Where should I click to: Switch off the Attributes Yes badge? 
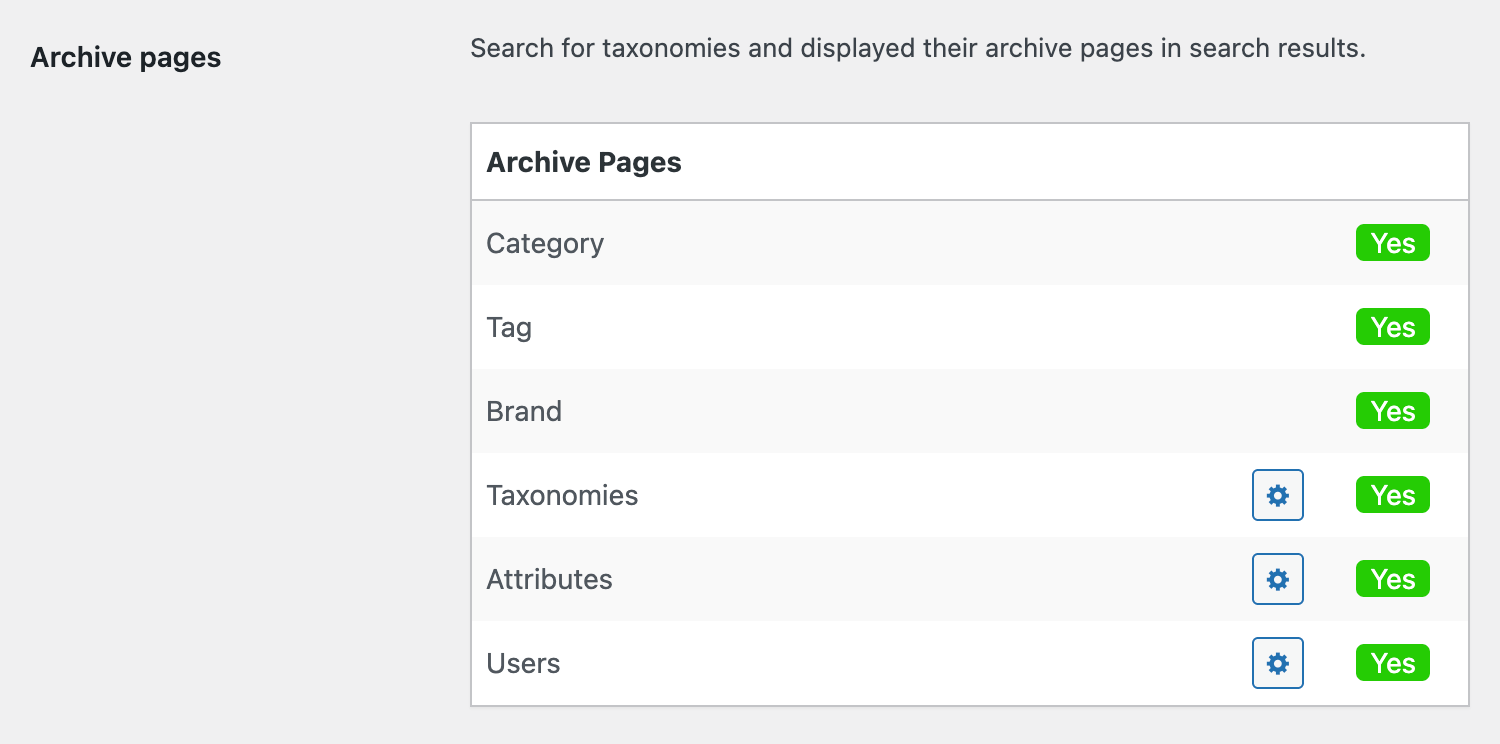(1392, 579)
